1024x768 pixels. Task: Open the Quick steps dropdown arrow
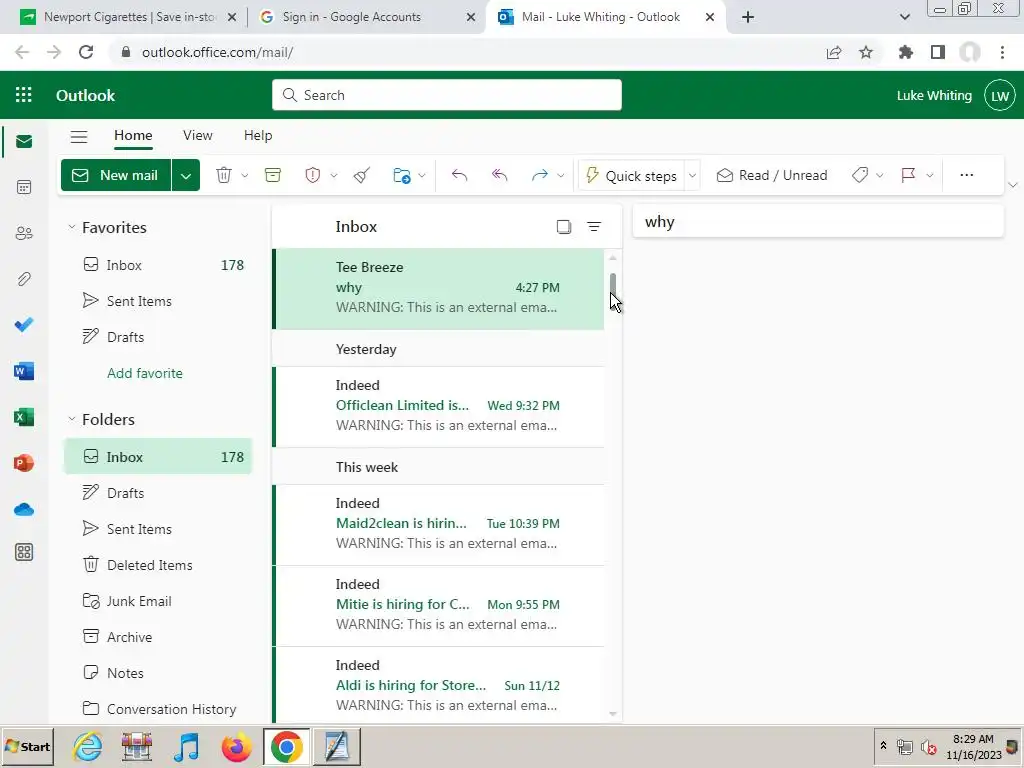pyautogui.click(x=692, y=175)
